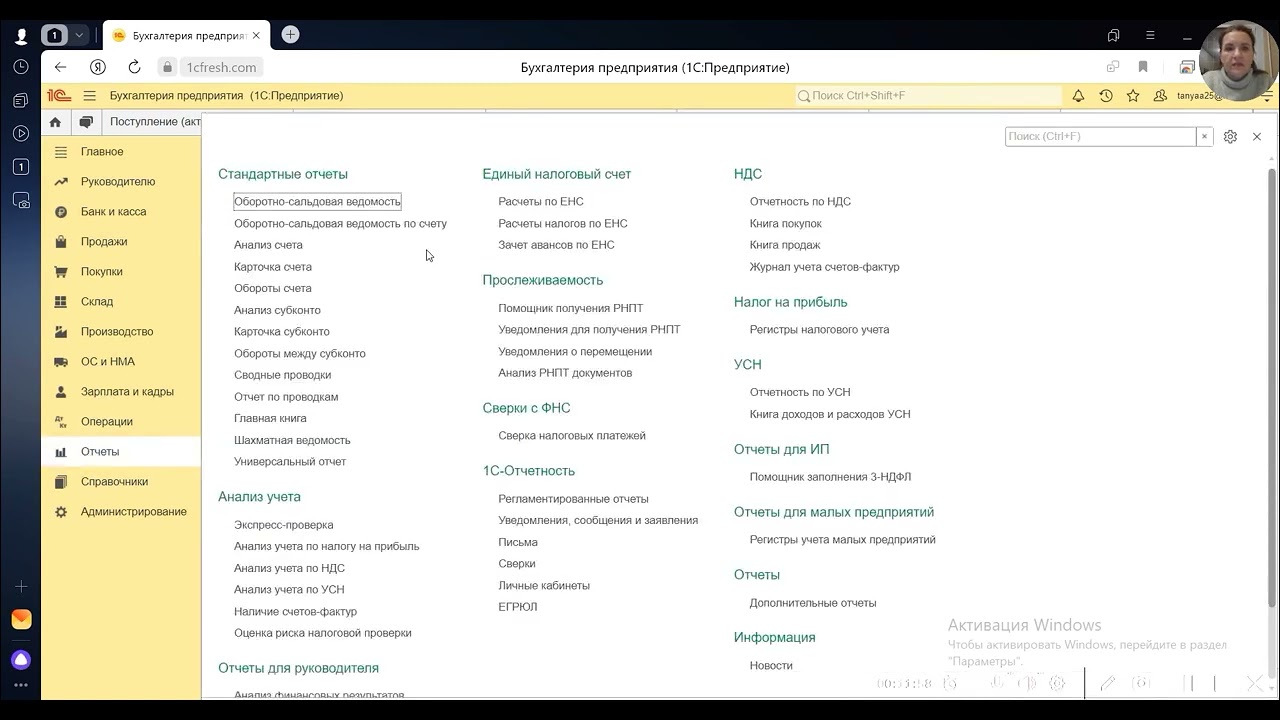
Task: Bookmark the page in the address bar
Action: tap(1142, 67)
